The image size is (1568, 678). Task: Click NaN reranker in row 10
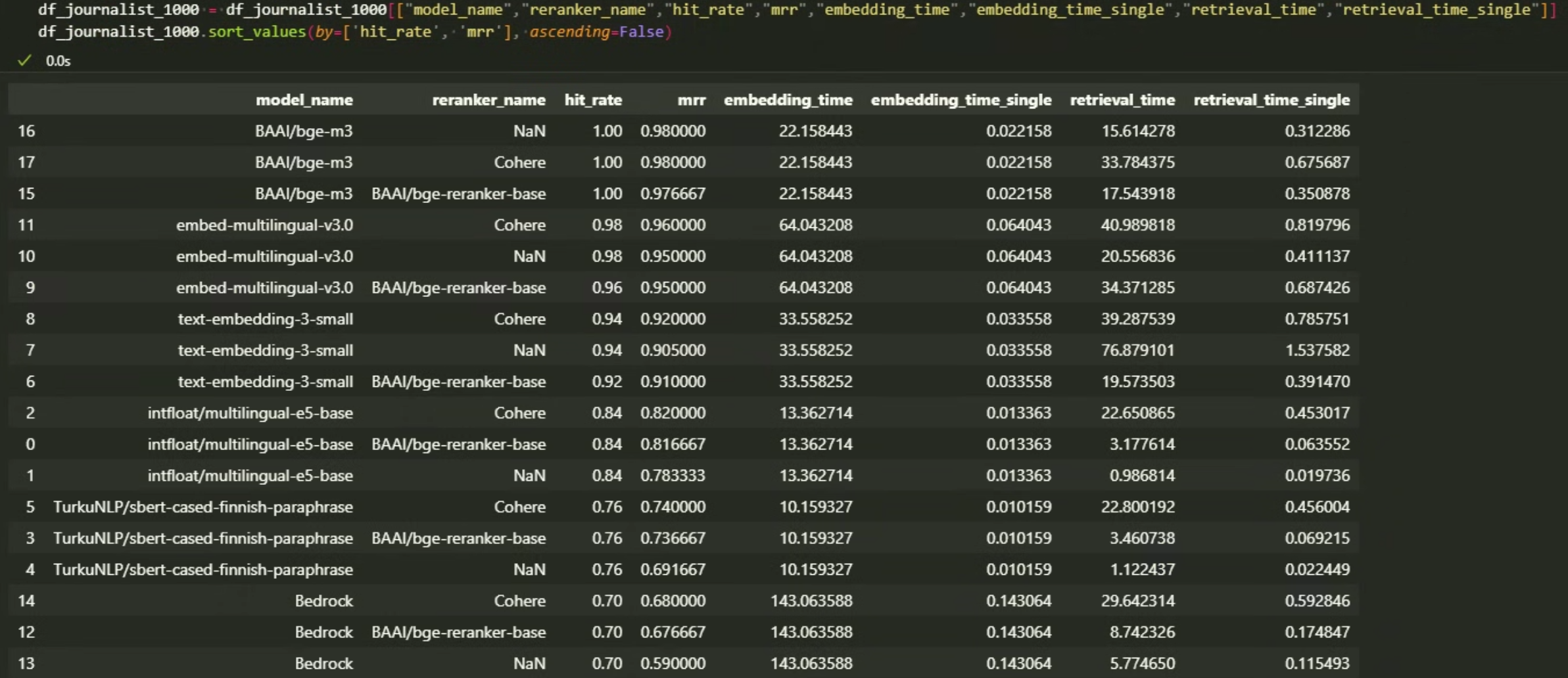529,256
